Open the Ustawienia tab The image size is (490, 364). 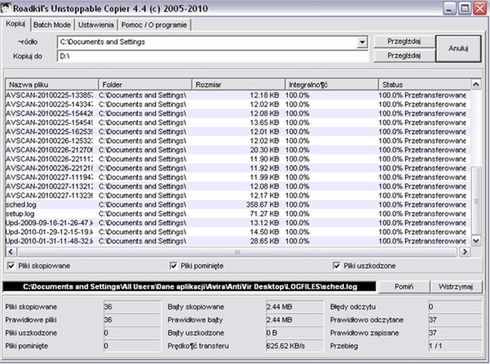tap(96, 25)
